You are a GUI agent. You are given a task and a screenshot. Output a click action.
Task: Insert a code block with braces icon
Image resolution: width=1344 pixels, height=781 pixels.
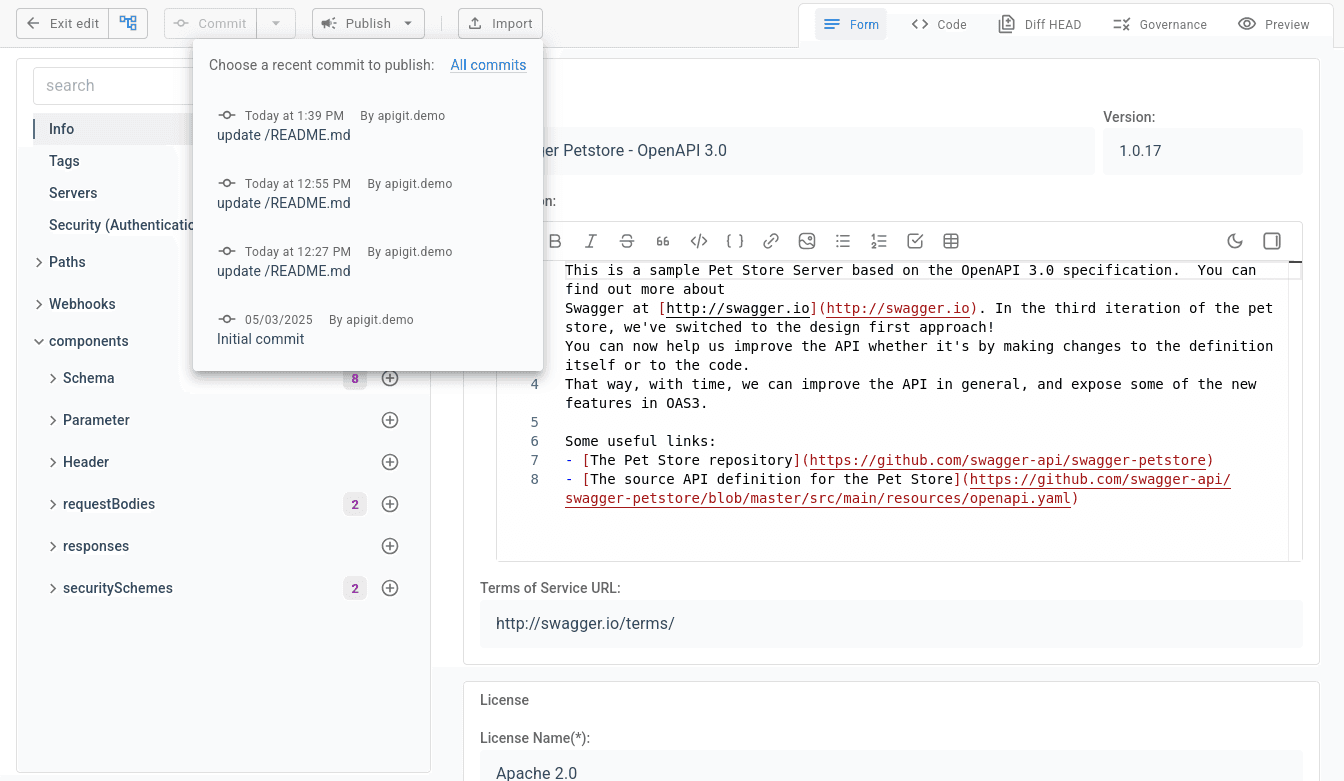pyautogui.click(x=735, y=241)
